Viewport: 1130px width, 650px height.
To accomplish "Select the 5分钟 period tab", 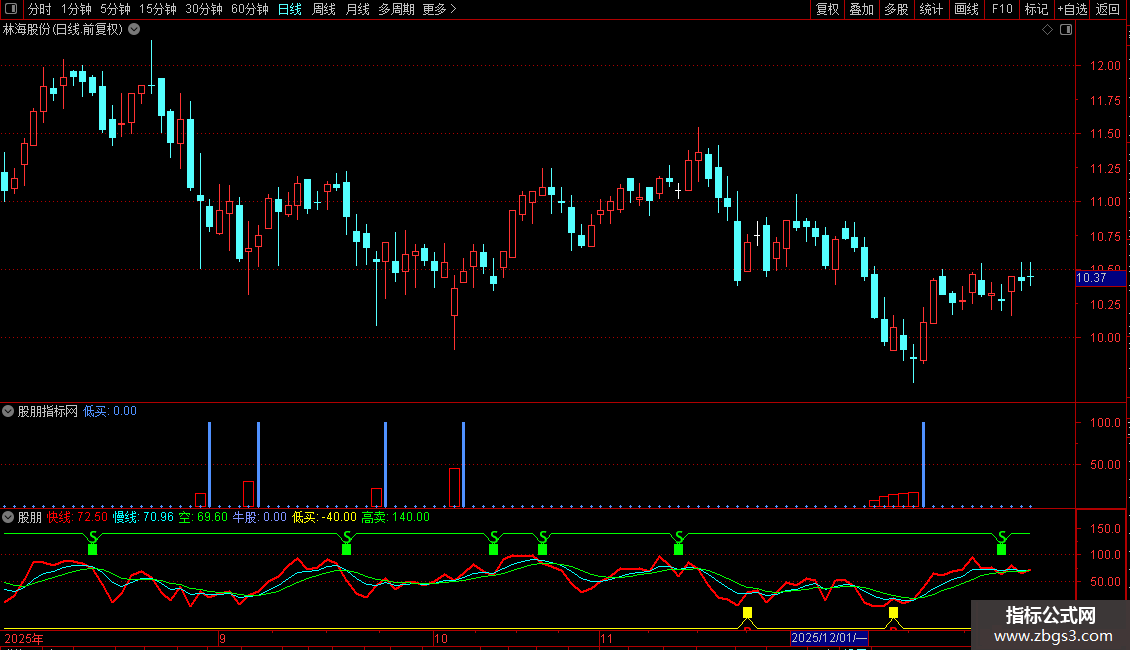I will 115,9.
